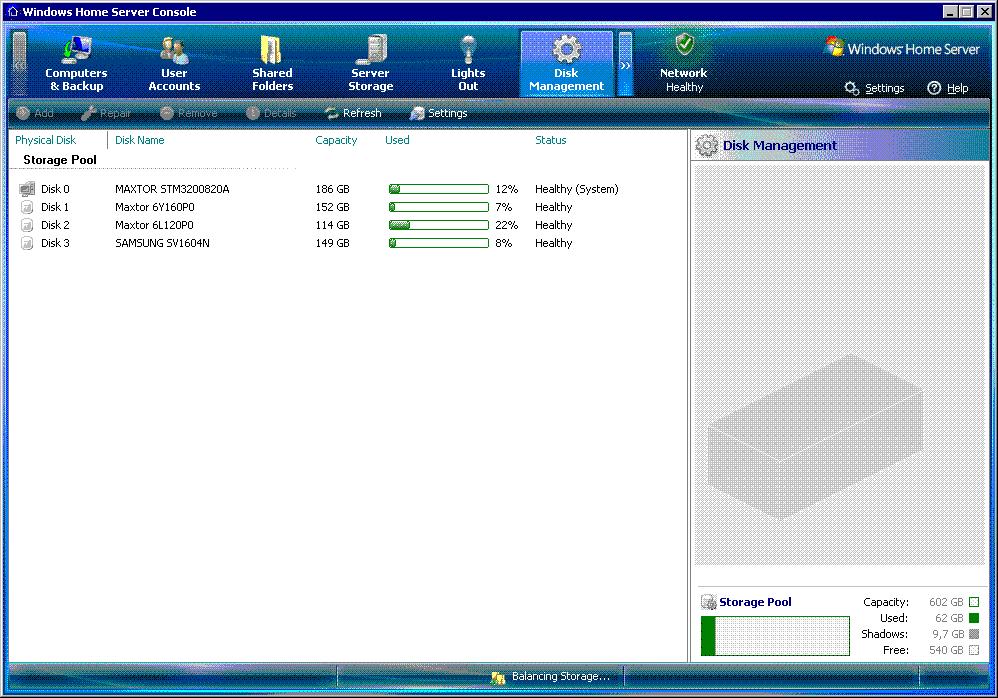Click disk name Maxtor 6L120P0
The height and width of the screenshot is (698, 998).
[x=154, y=225]
